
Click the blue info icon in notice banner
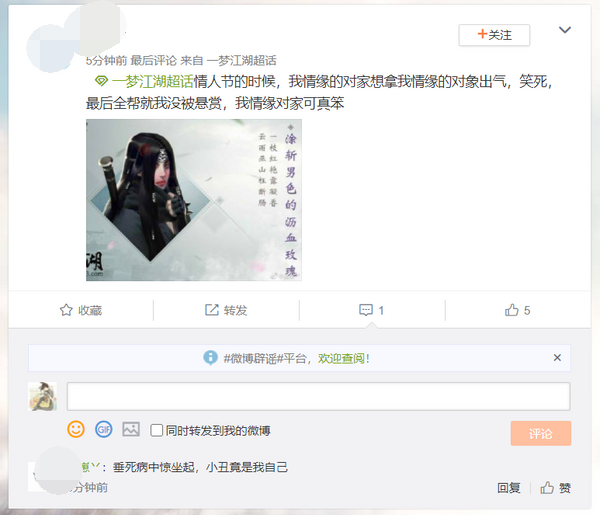point(210,358)
